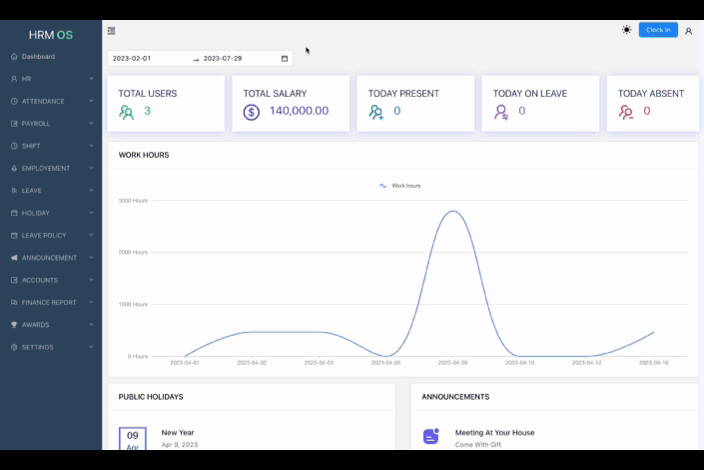Click the Total Salary dollar icon

(x=251, y=112)
